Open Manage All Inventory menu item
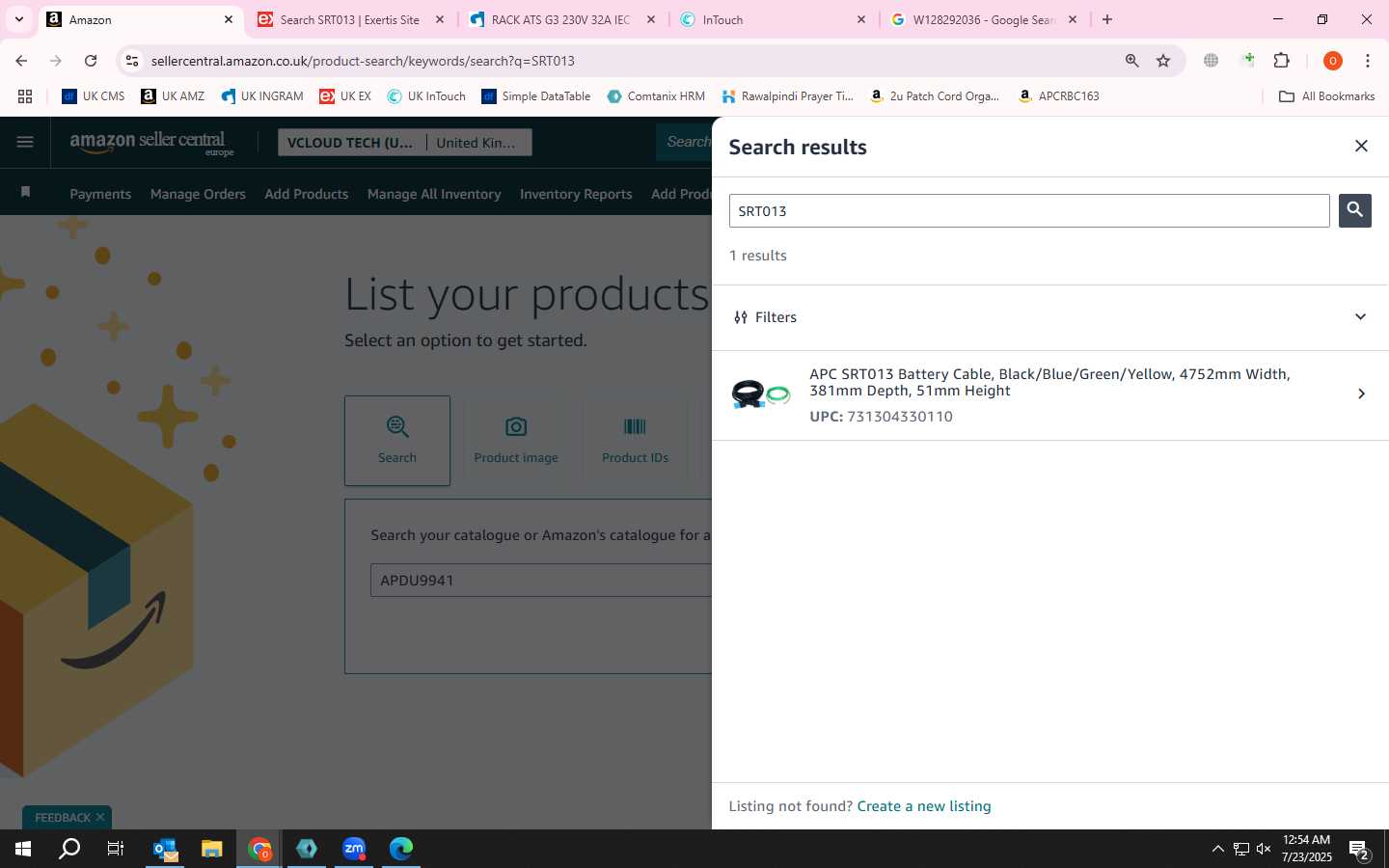 (434, 194)
